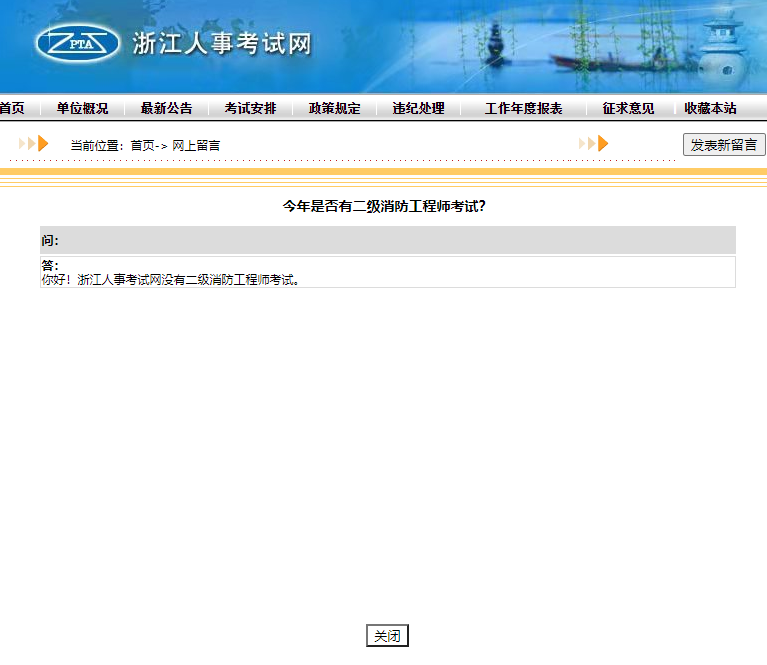Open the 最新公告 section
This screenshot has width=767, height=665.
point(166,108)
